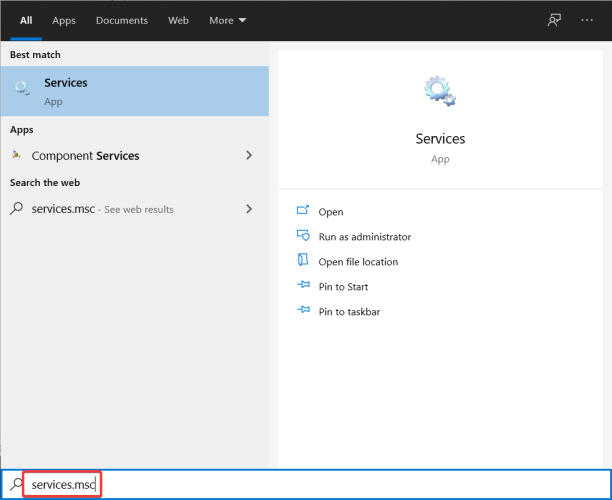Viewport: 612px width, 500px height.
Task: Expand the Component Services chevron arrow
Action: point(249,155)
